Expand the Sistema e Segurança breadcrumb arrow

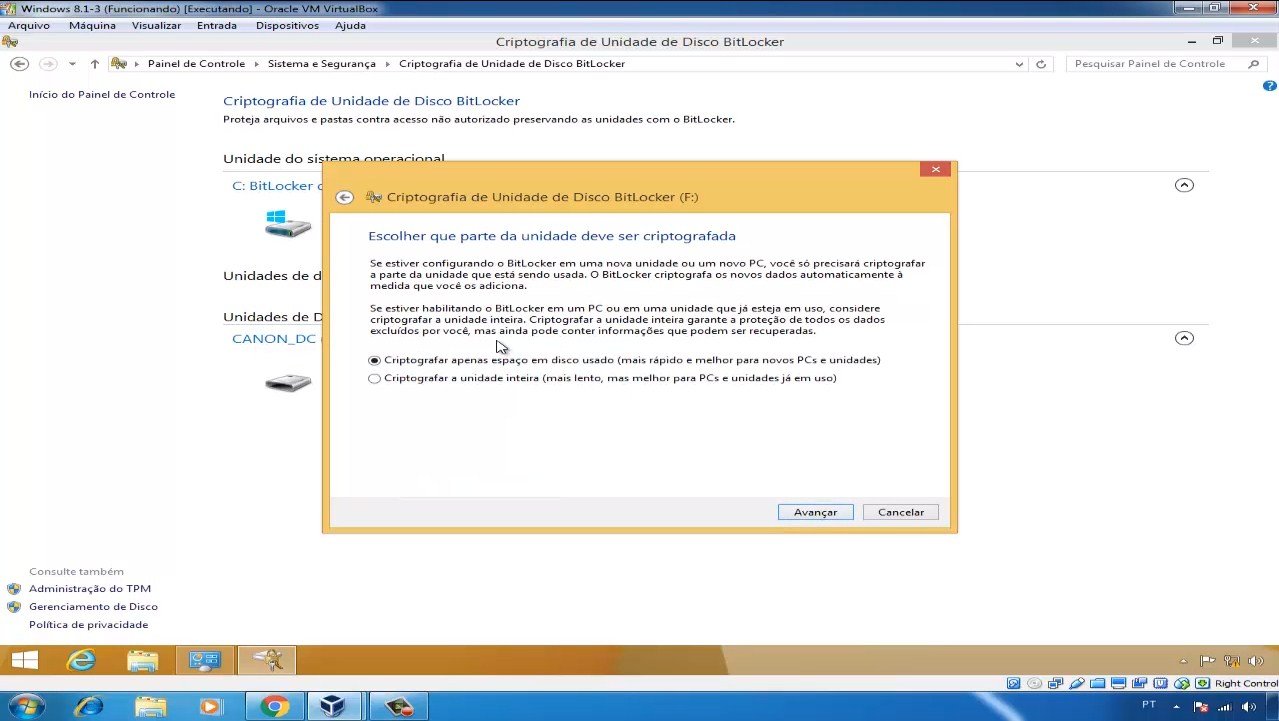388,64
